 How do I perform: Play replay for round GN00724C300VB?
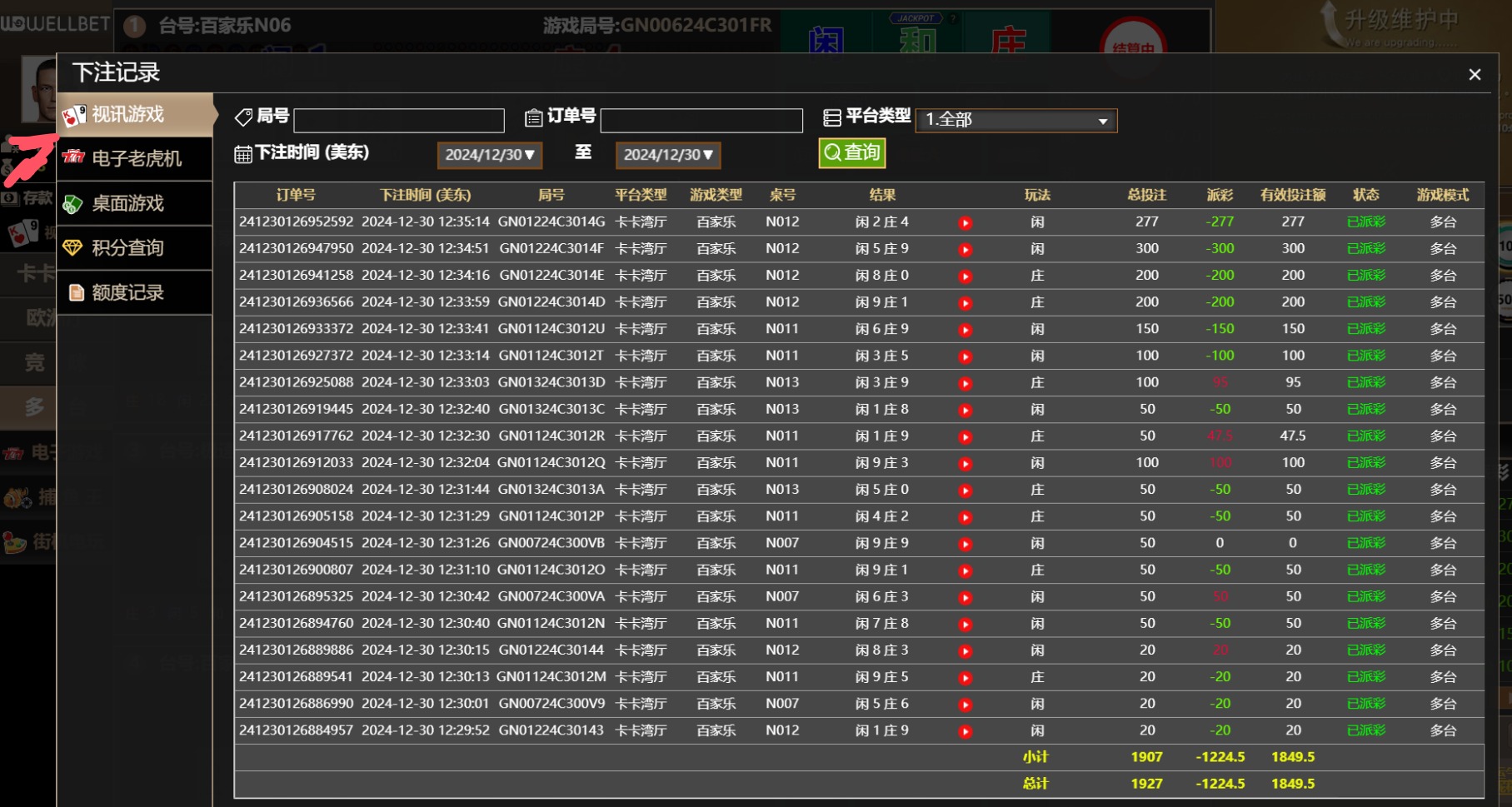coord(965,544)
